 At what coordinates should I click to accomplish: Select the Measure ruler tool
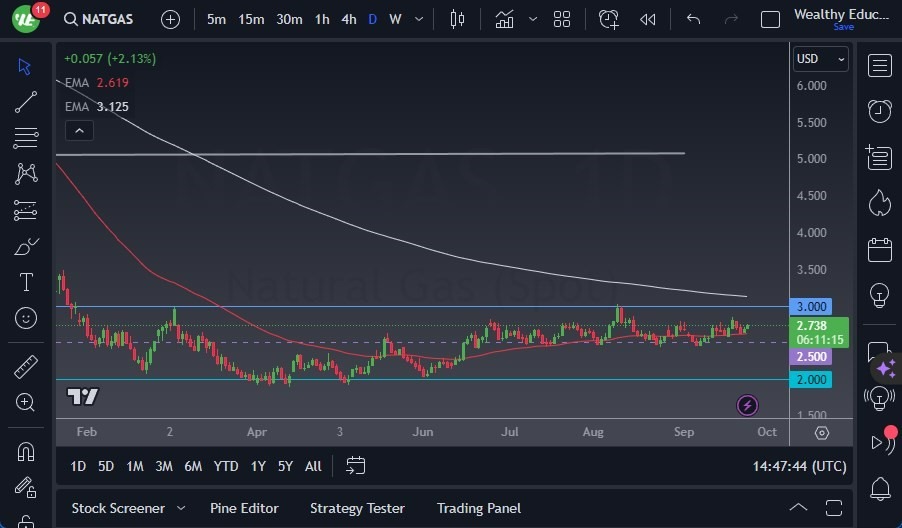[26, 367]
